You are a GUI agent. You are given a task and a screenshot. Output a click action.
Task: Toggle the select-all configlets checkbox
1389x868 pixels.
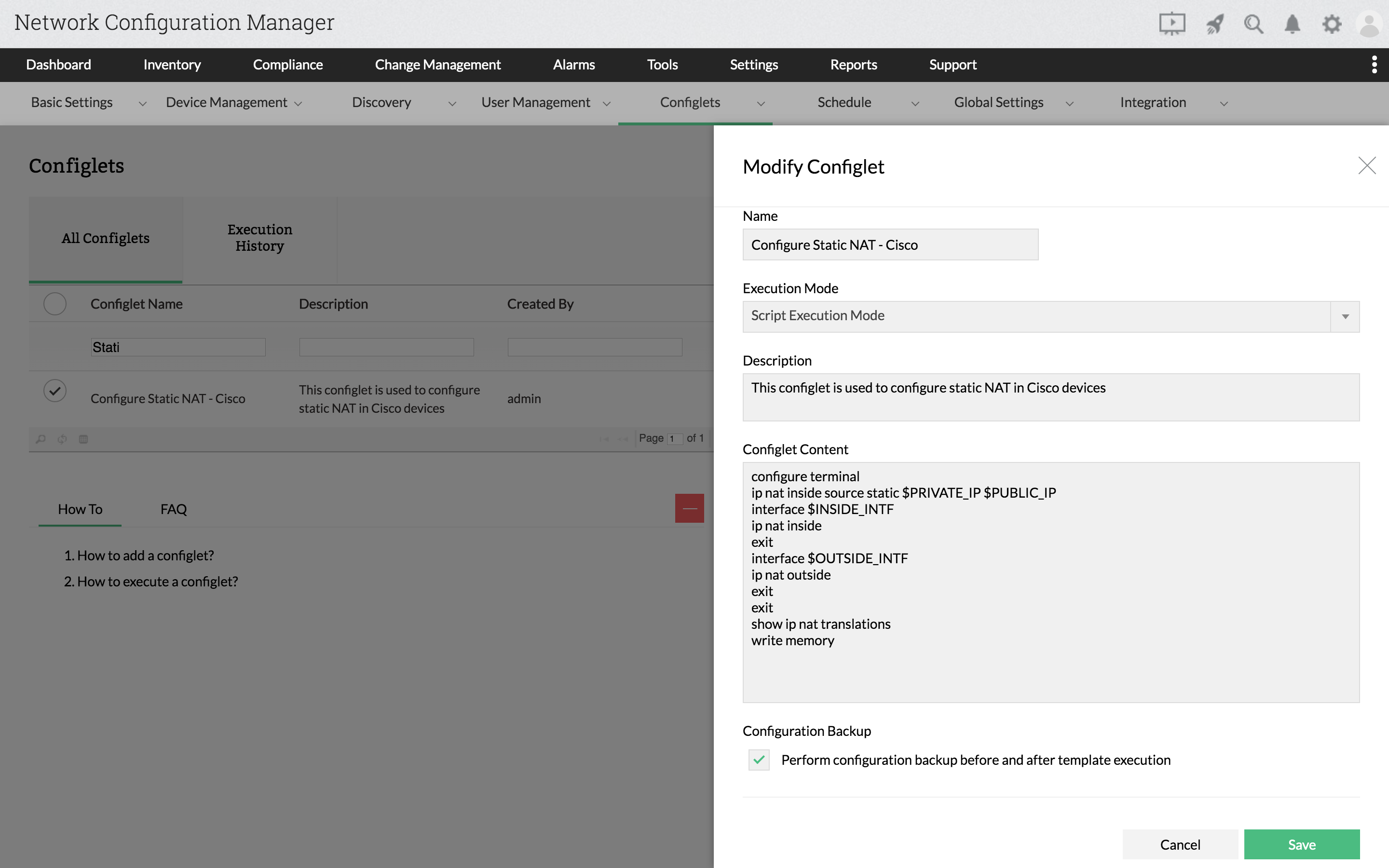coord(55,304)
